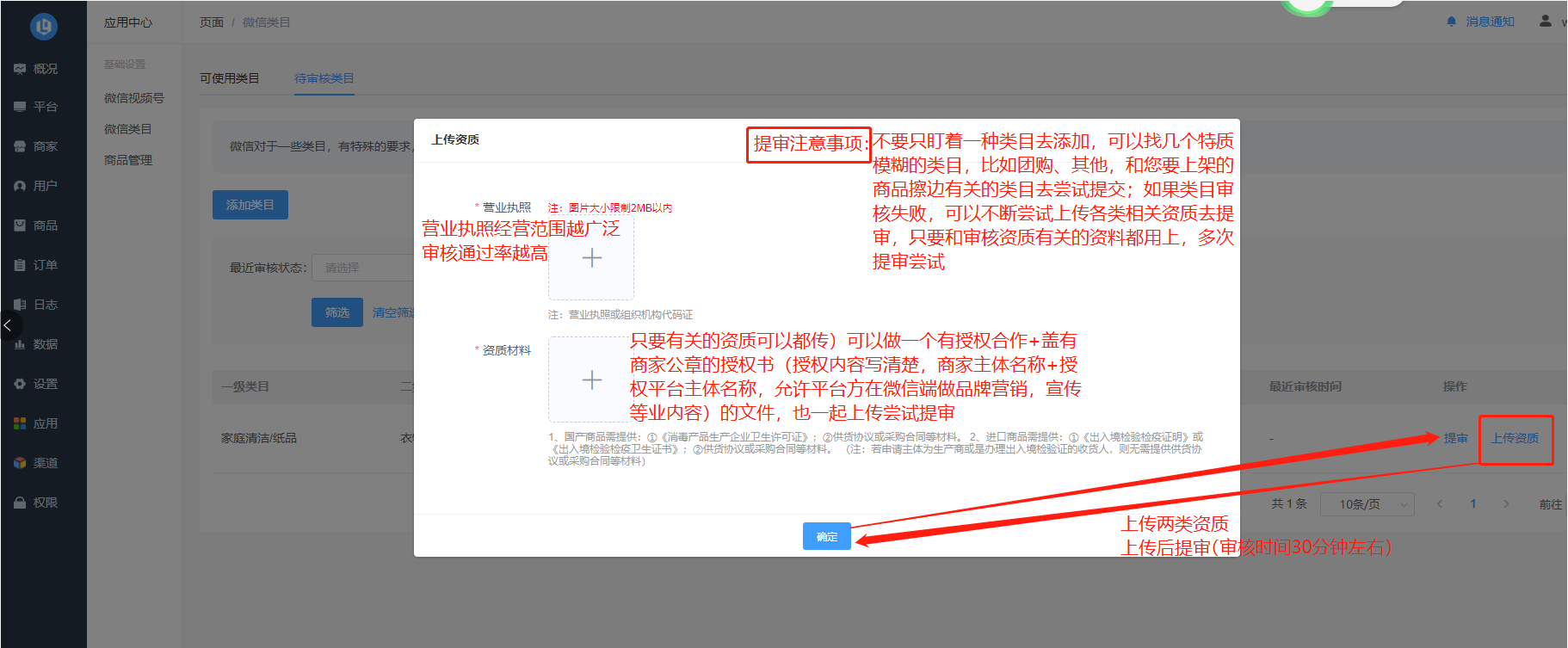Screen dimensions: 1568x648
Task: Click the 上传资质 link in the table row
Action: point(1516,438)
